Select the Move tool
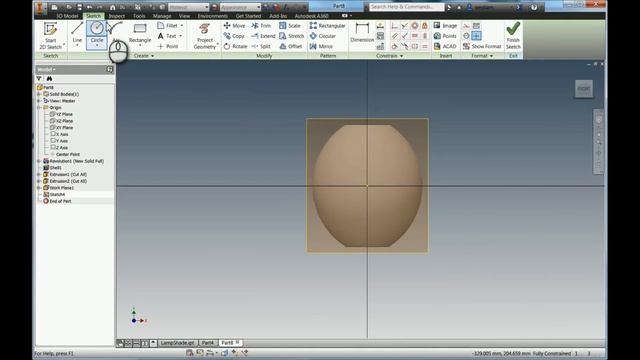640x360 pixels. (235, 25)
